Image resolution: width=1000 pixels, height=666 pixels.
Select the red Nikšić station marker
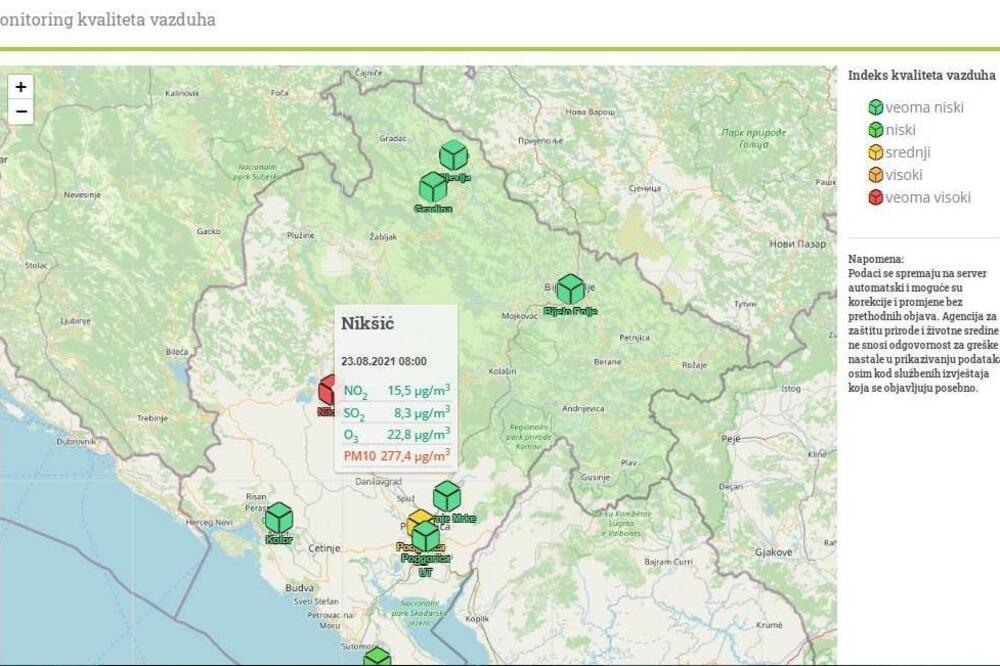tap(328, 390)
